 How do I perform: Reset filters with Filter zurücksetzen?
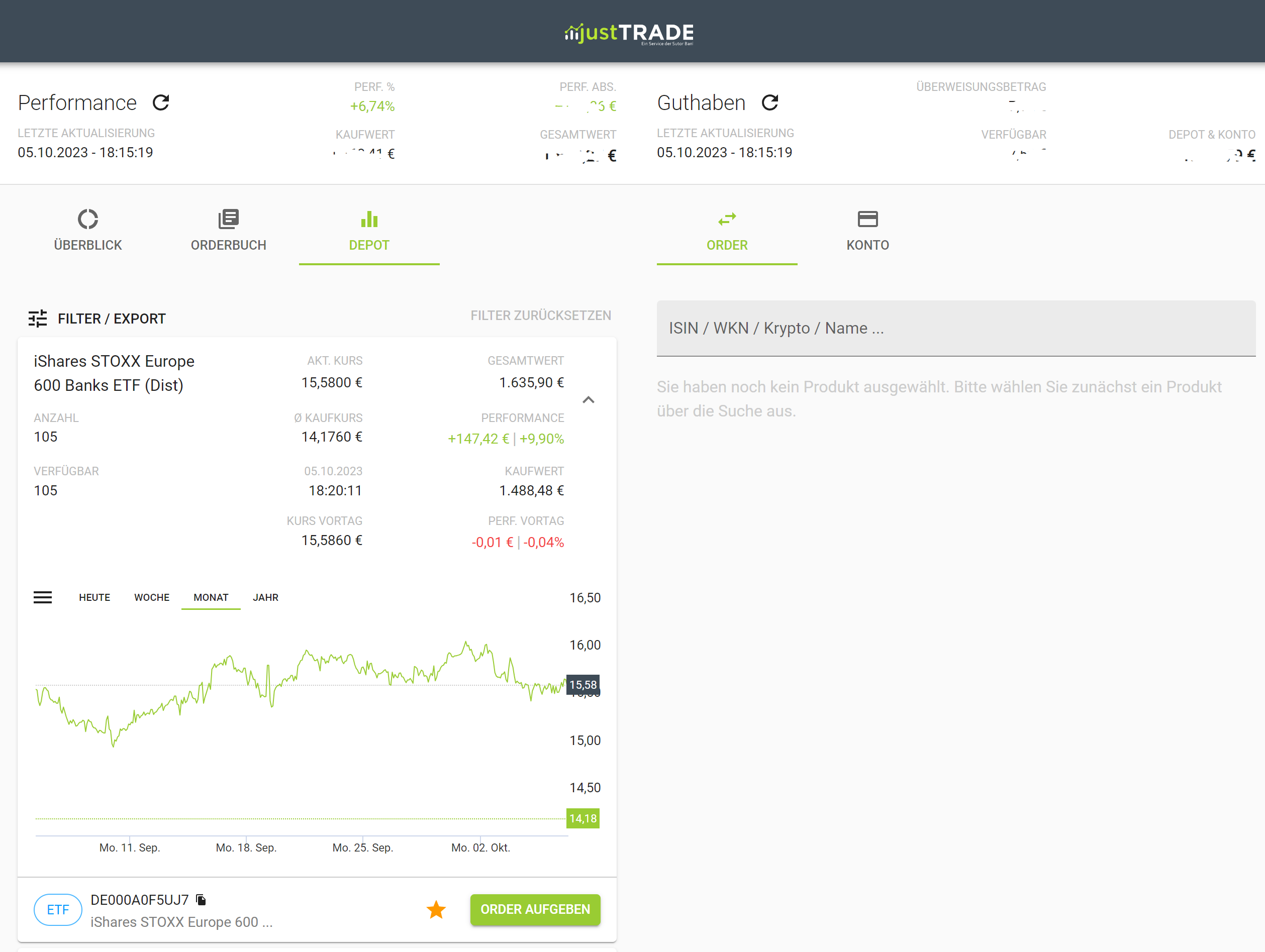click(540, 315)
